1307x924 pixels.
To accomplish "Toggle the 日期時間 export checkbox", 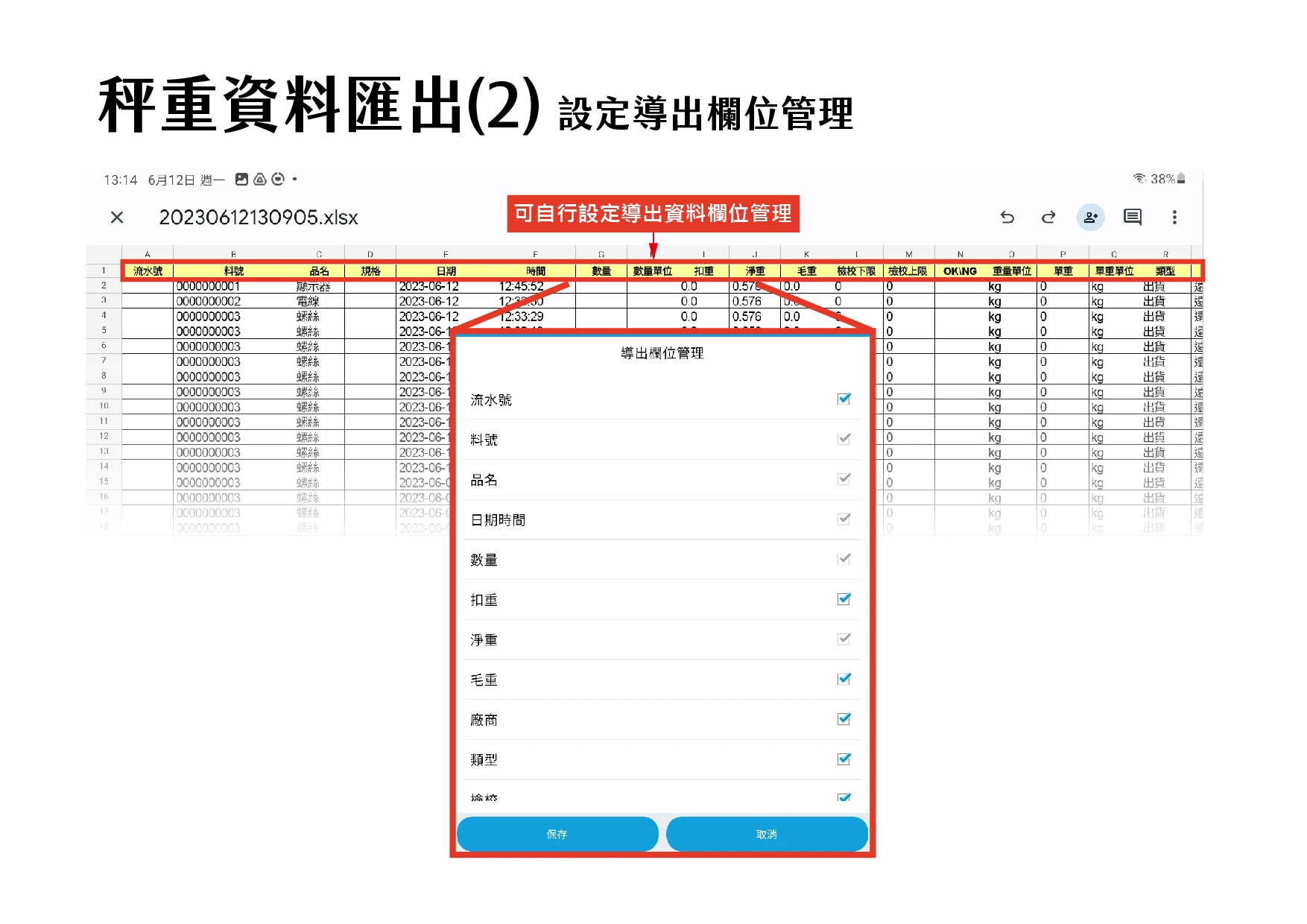I will (x=844, y=519).
